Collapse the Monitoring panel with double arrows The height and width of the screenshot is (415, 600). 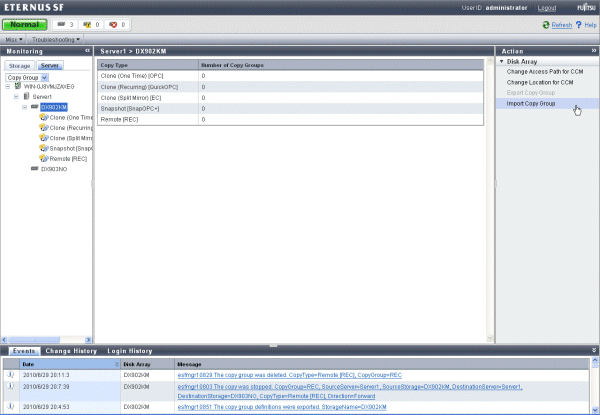(x=88, y=50)
